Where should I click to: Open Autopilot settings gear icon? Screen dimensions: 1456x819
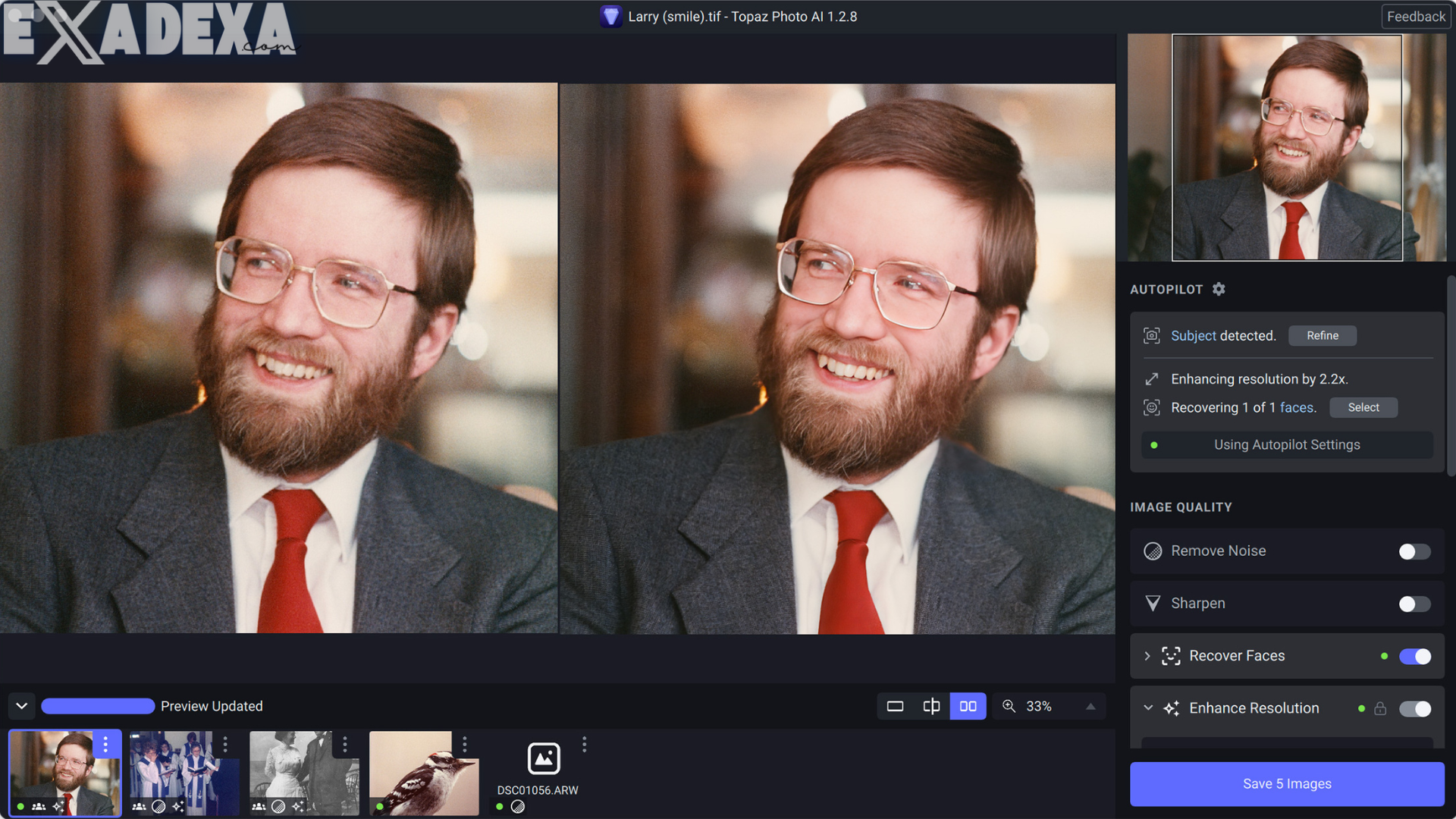pyautogui.click(x=1219, y=289)
